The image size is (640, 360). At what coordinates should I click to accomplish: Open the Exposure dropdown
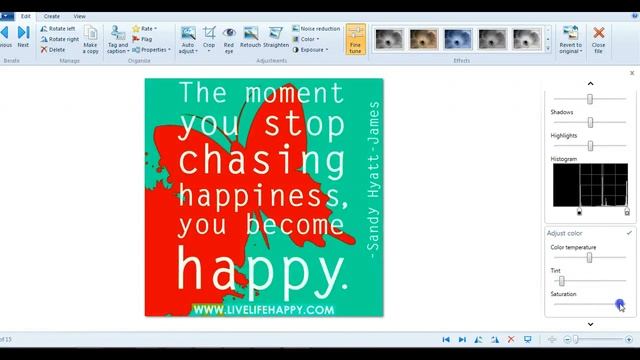tap(310, 50)
